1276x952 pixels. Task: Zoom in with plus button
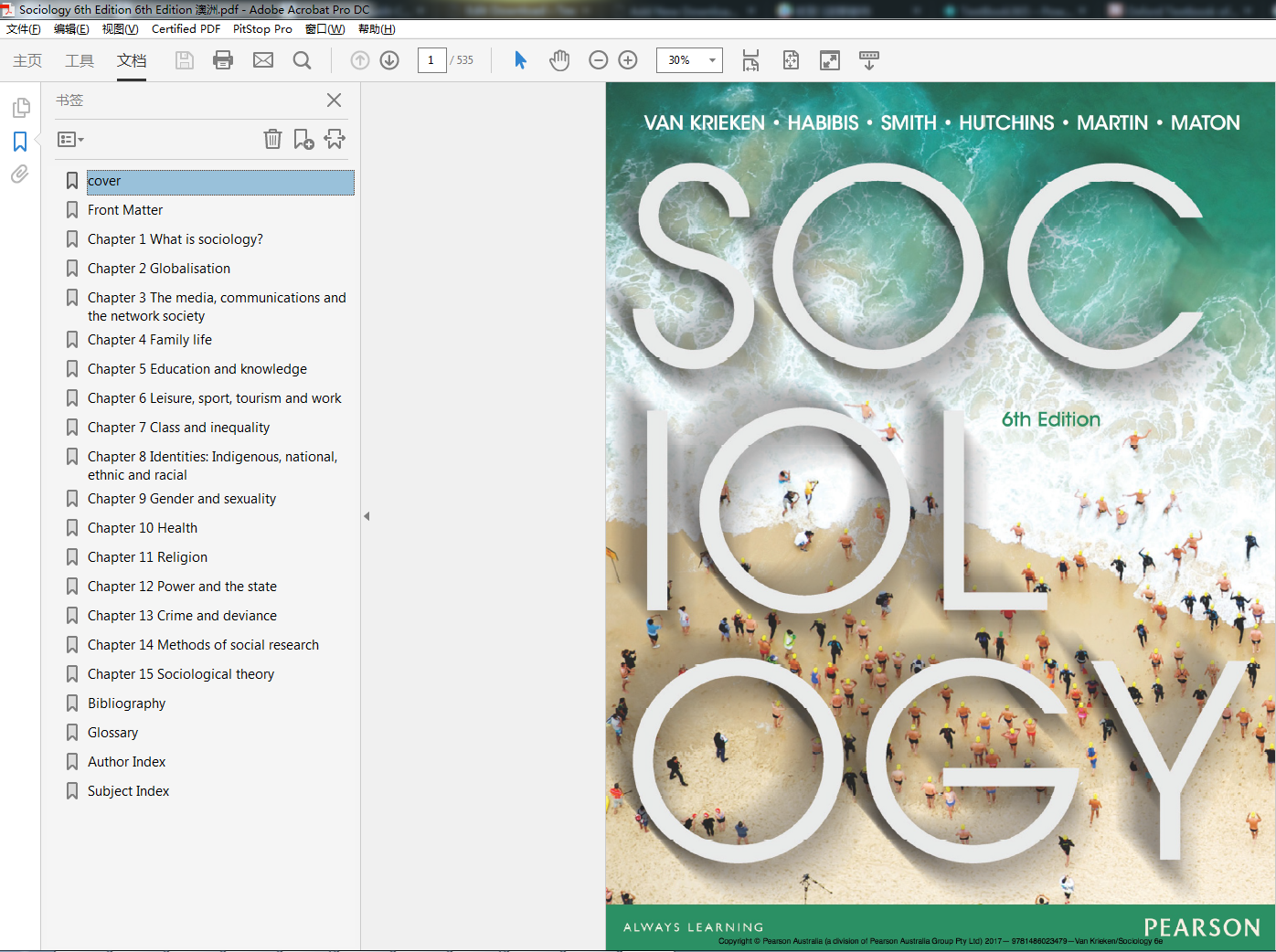tap(628, 60)
